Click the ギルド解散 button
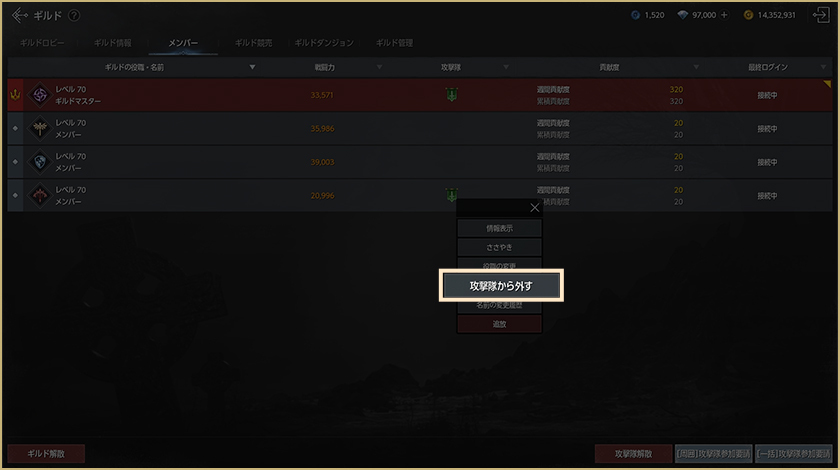This screenshot has height=470, width=840. [x=46, y=453]
